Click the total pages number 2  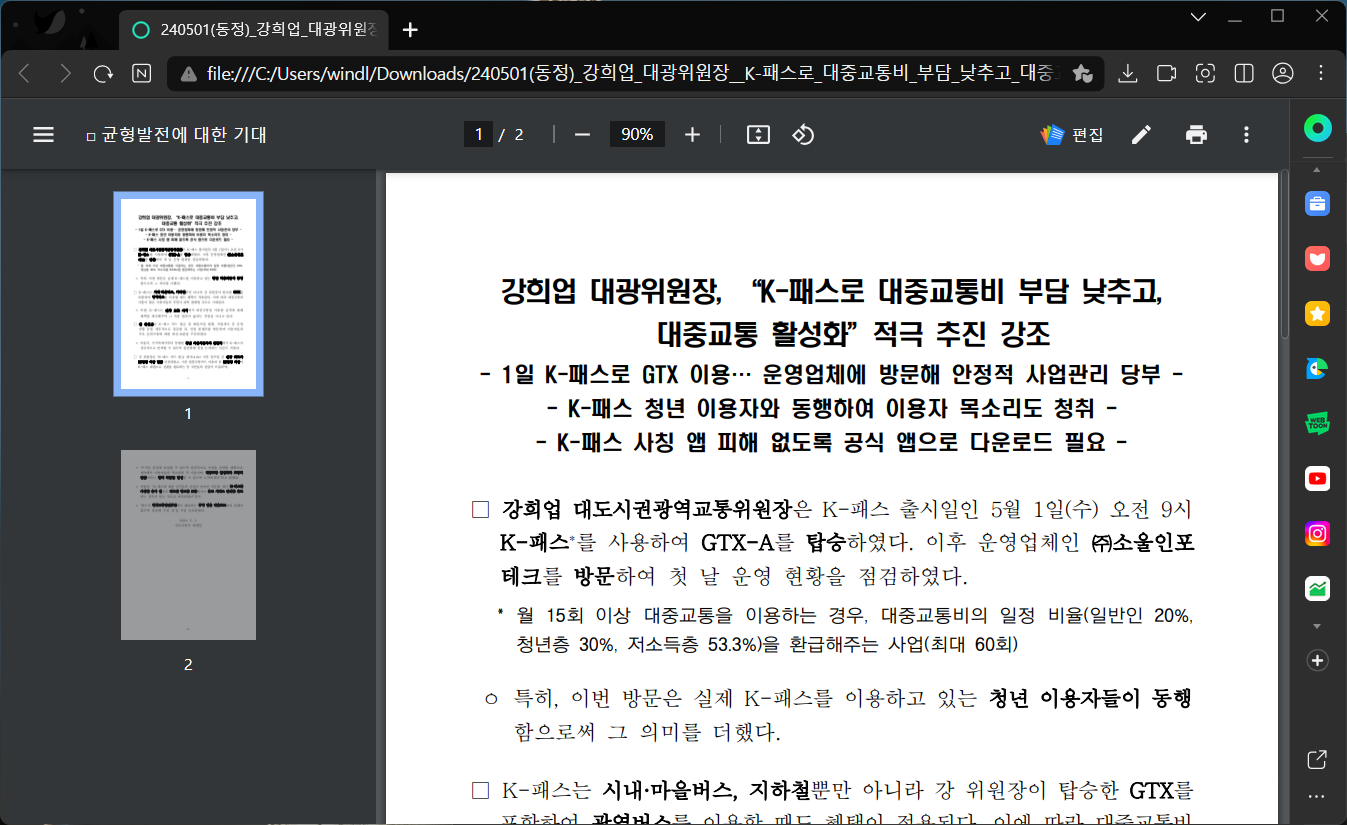(x=519, y=135)
